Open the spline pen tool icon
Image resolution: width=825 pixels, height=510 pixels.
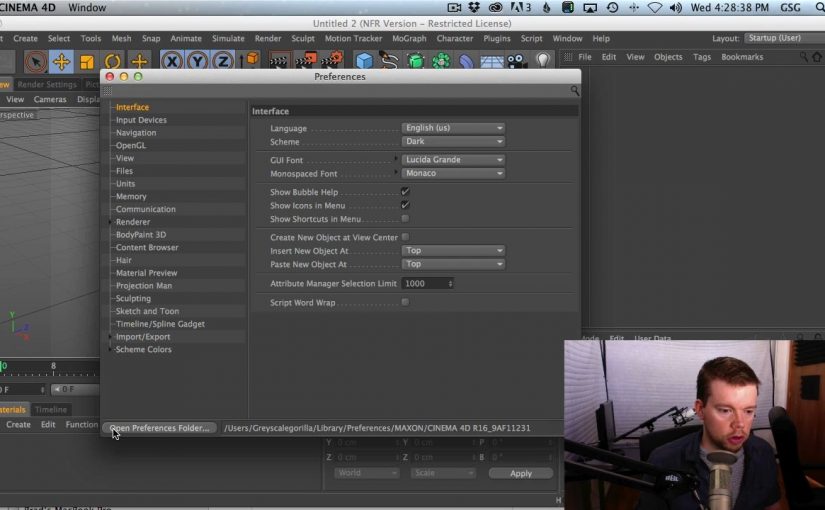(x=389, y=62)
